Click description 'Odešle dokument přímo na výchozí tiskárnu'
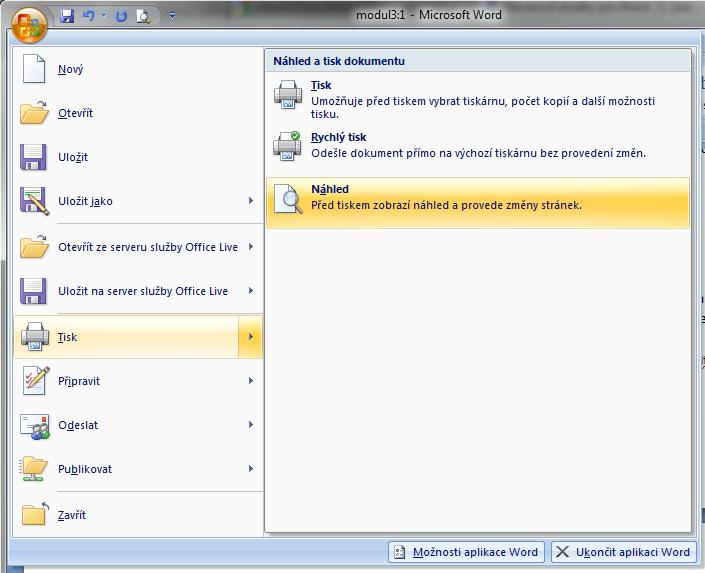This screenshot has height=573, width=705. click(478, 153)
